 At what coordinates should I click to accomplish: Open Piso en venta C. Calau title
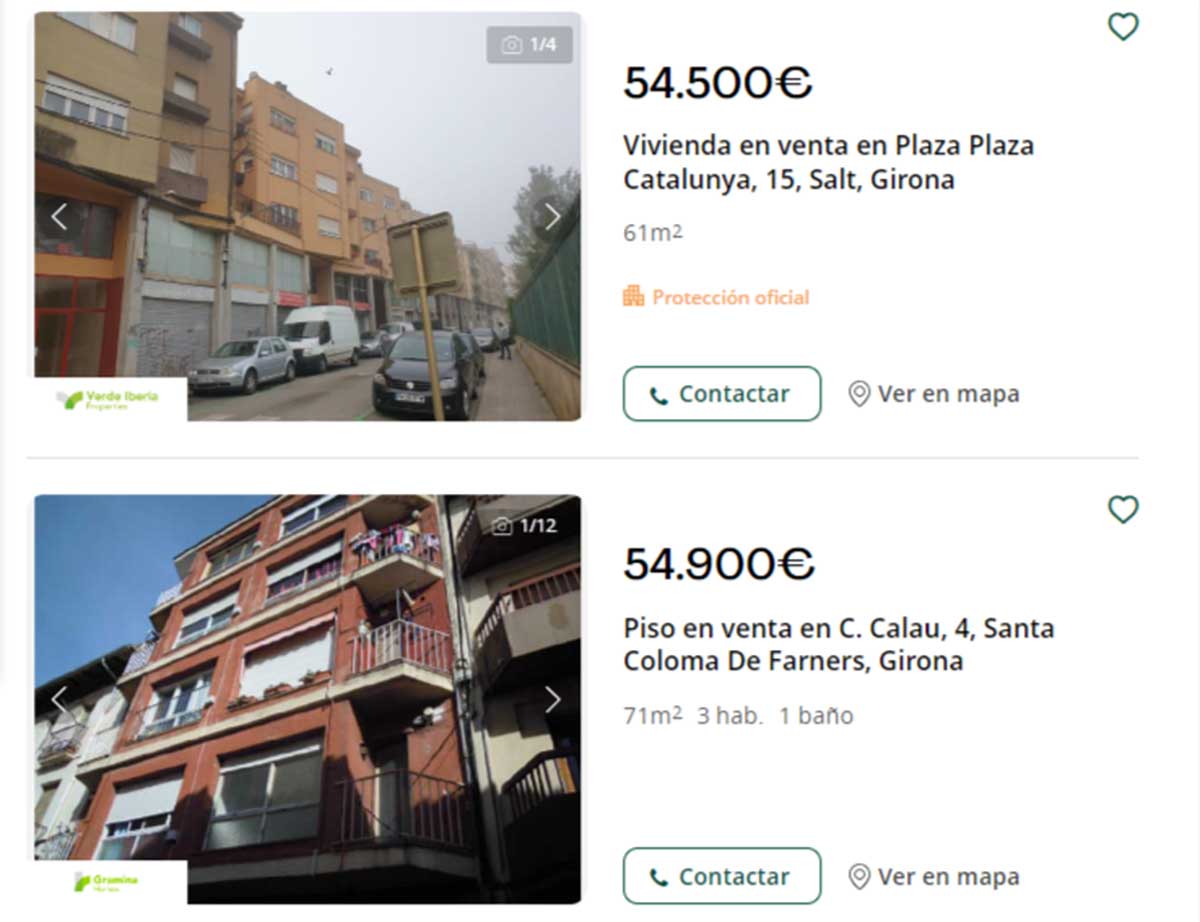point(839,645)
